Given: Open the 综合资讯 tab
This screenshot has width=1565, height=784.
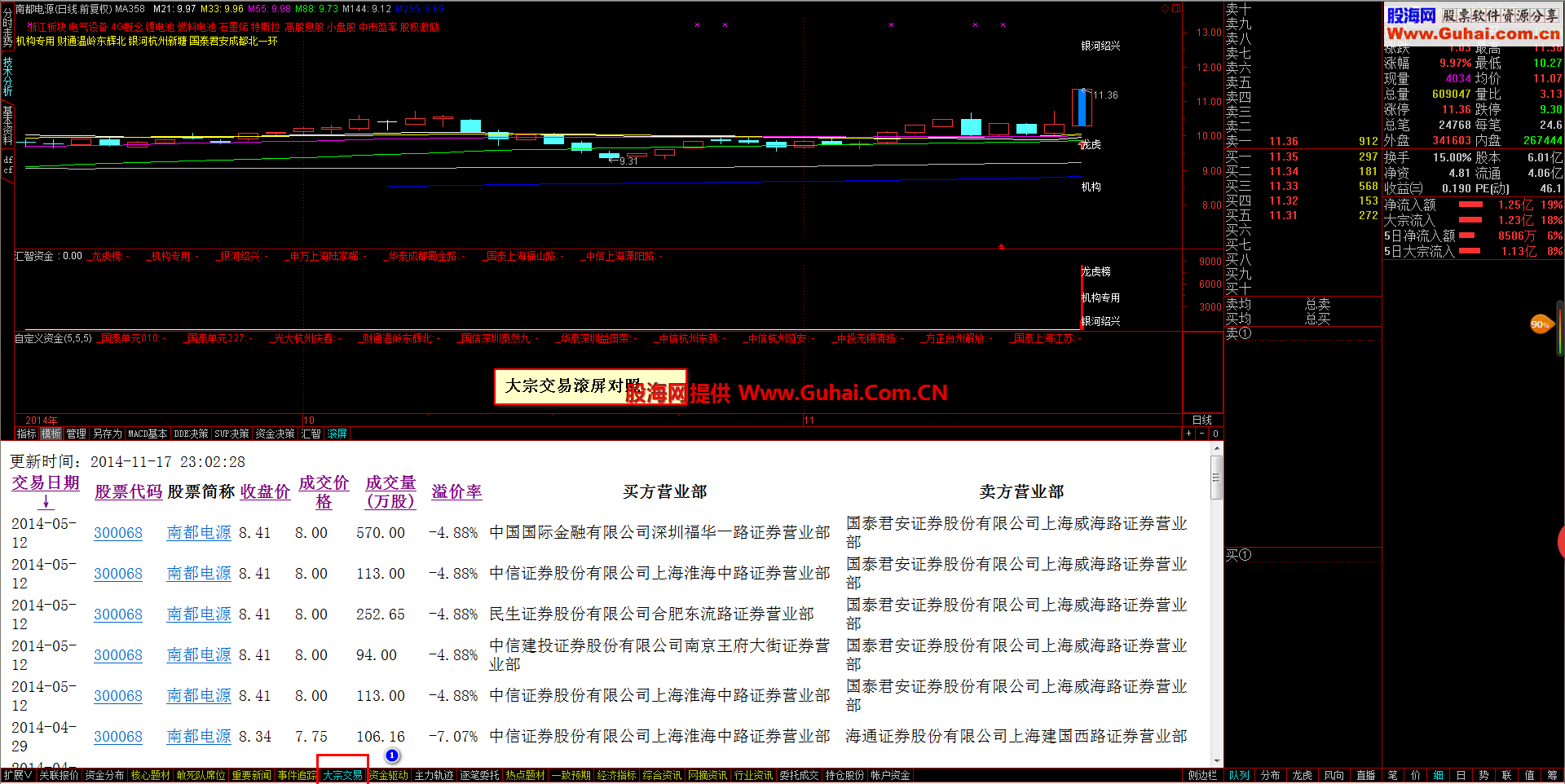Looking at the screenshot, I should 662,775.
